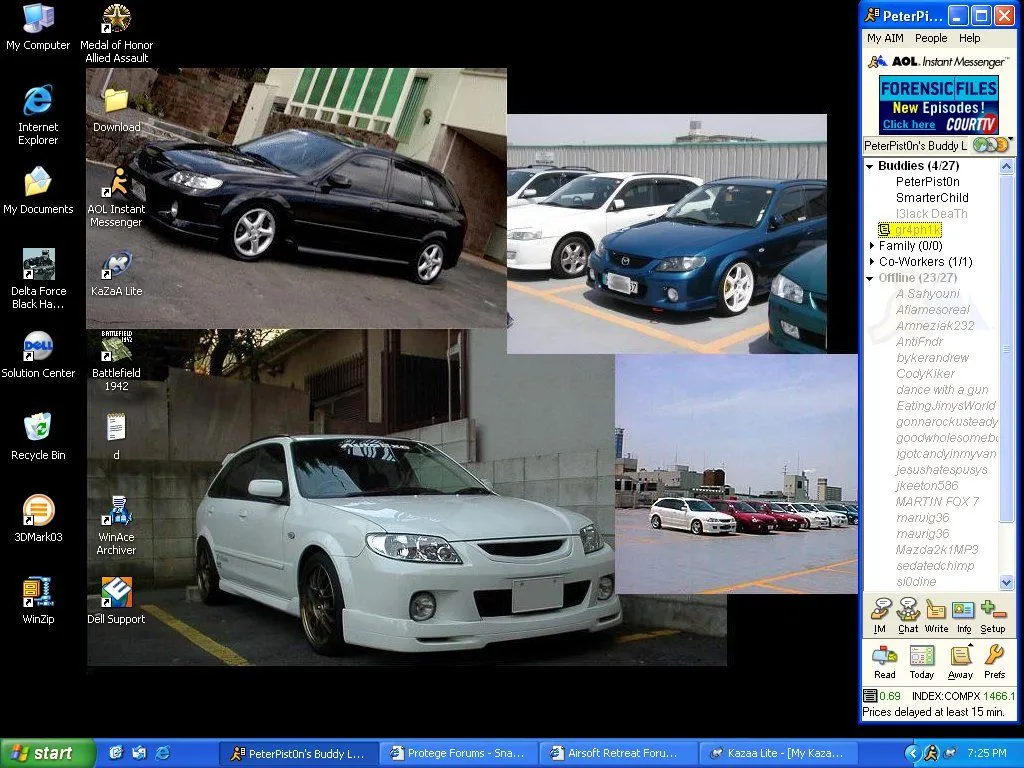The image size is (1024, 768).
Task: Select SmarterChild in the buddy list
Action: point(932,198)
